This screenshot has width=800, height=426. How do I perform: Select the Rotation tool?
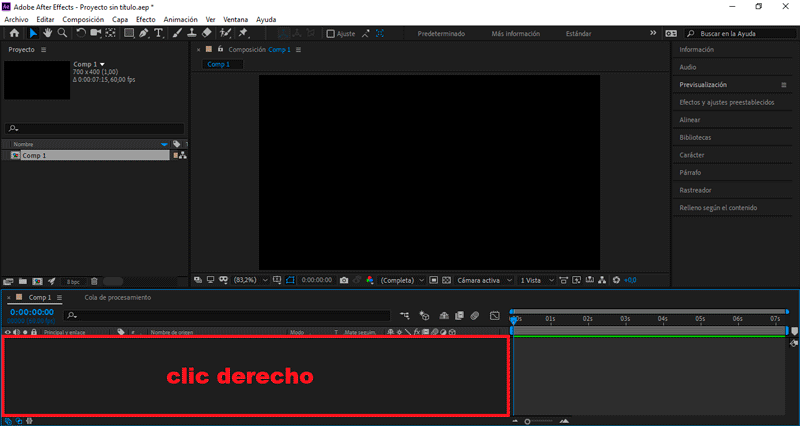point(81,33)
